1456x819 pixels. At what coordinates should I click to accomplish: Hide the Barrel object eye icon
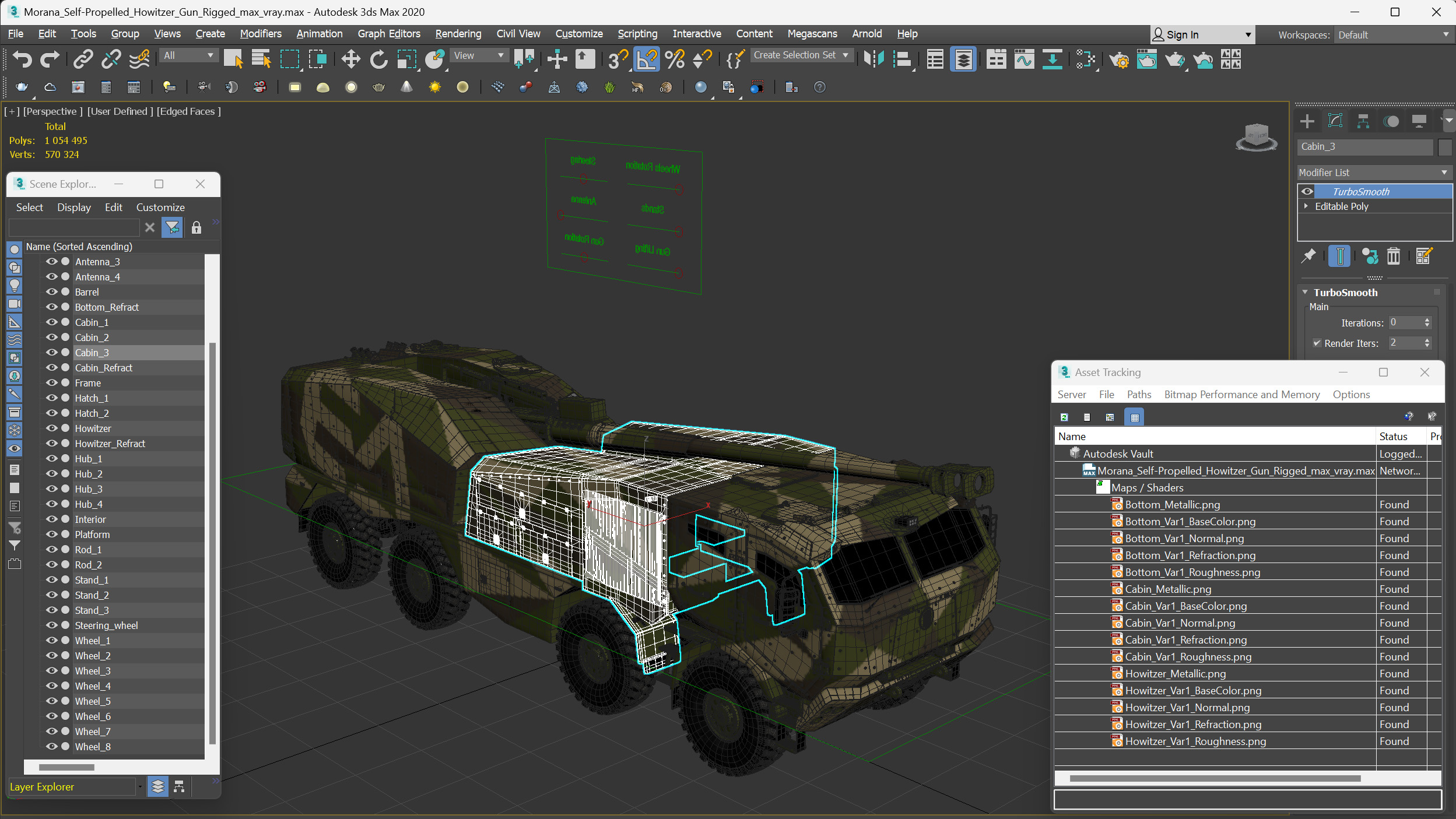[52, 292]
